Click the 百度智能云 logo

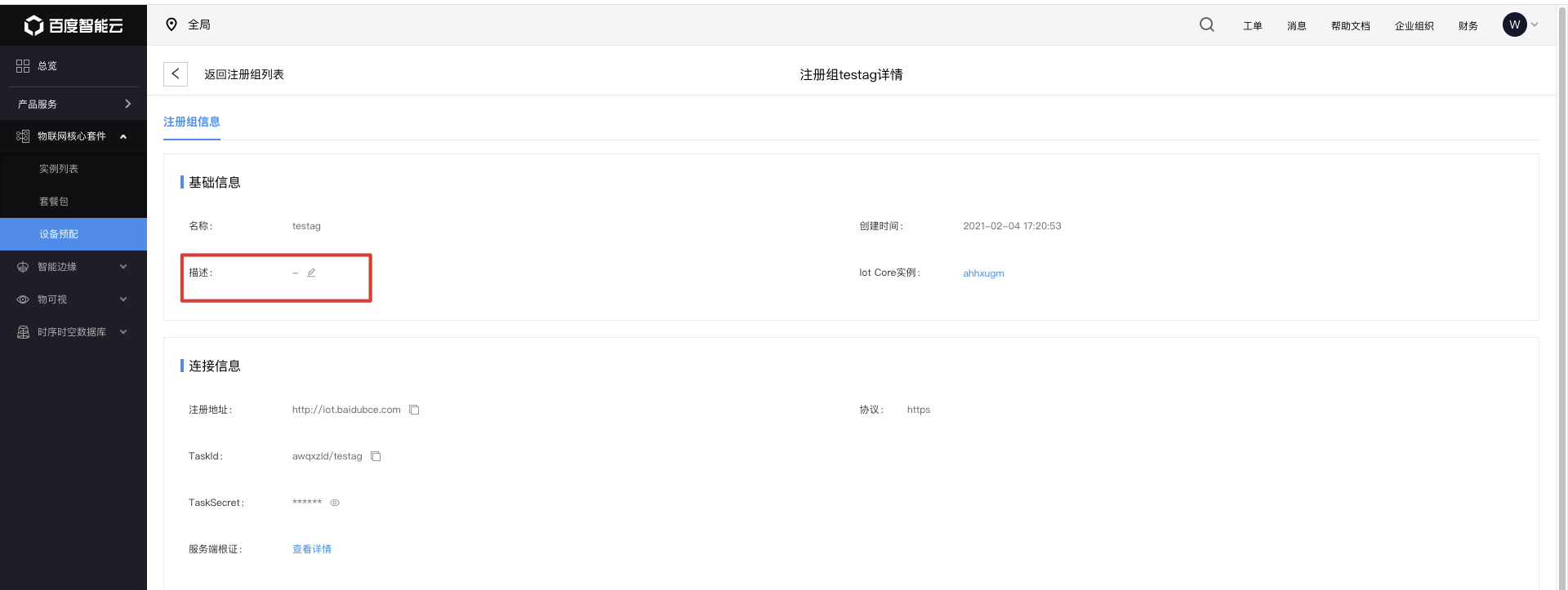point(73,25)
